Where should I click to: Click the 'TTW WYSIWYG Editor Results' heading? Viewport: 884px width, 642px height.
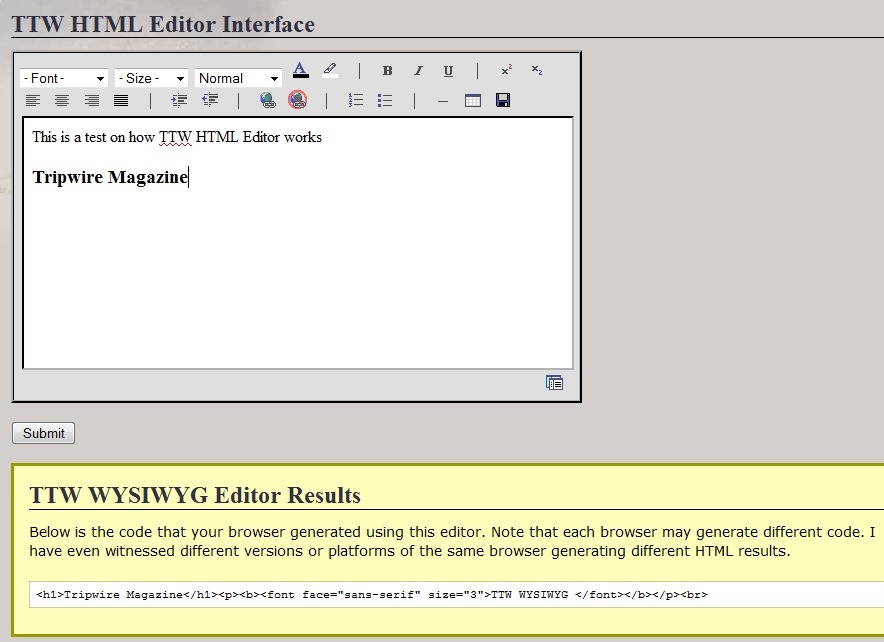[195, 495]
